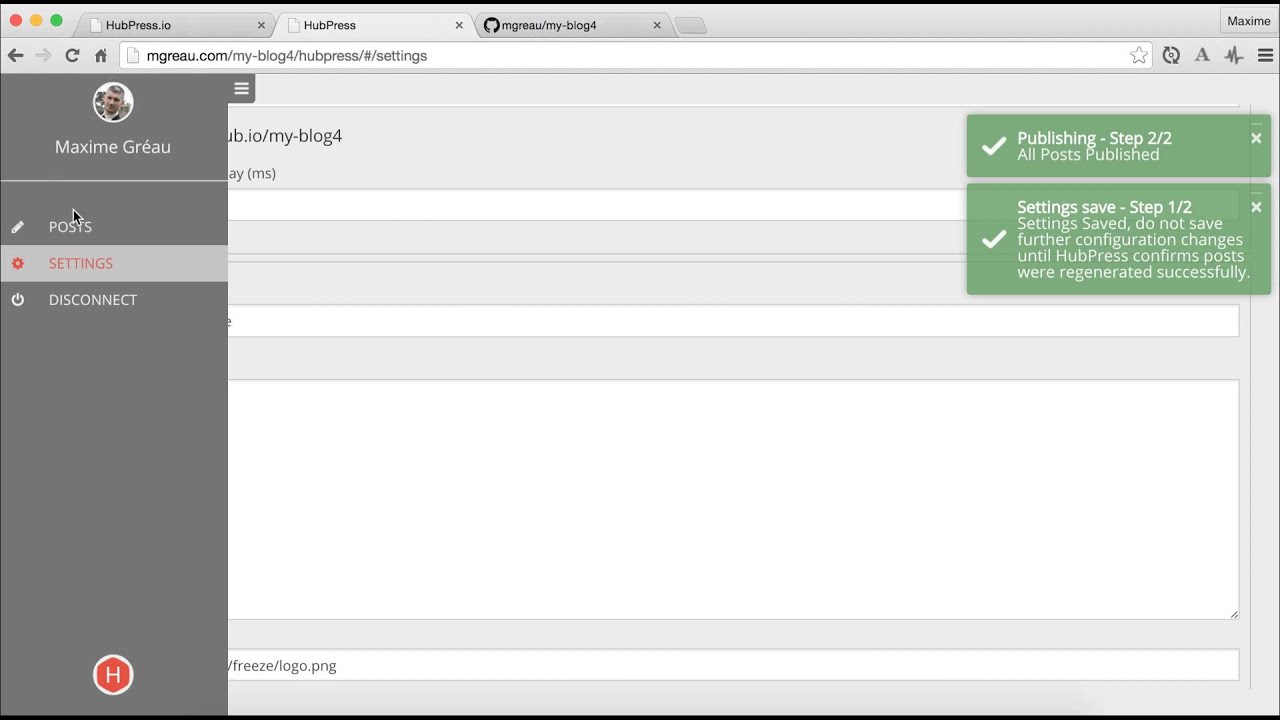Click the checkmark icon on Settings save notification

(x=993, y=239)
